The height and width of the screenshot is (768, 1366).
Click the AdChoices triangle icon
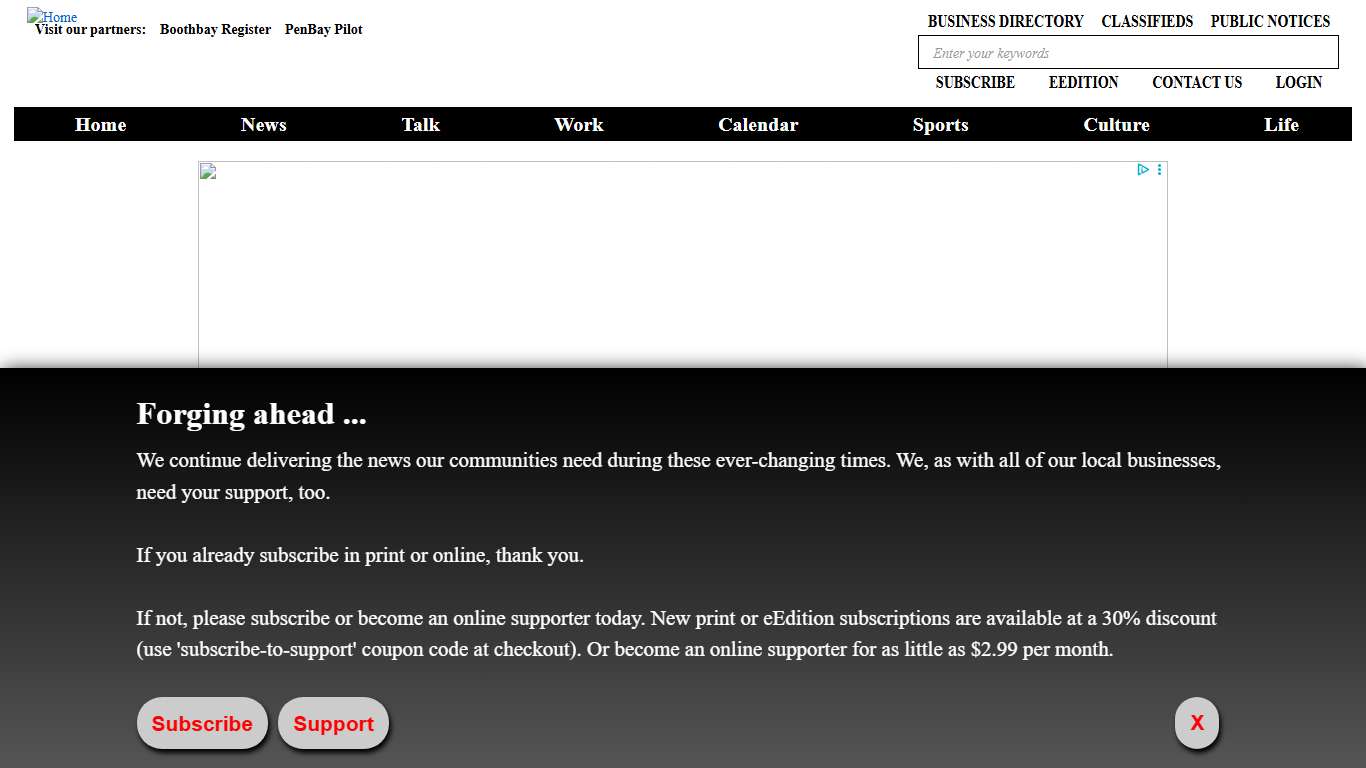tap(1143, 170)
